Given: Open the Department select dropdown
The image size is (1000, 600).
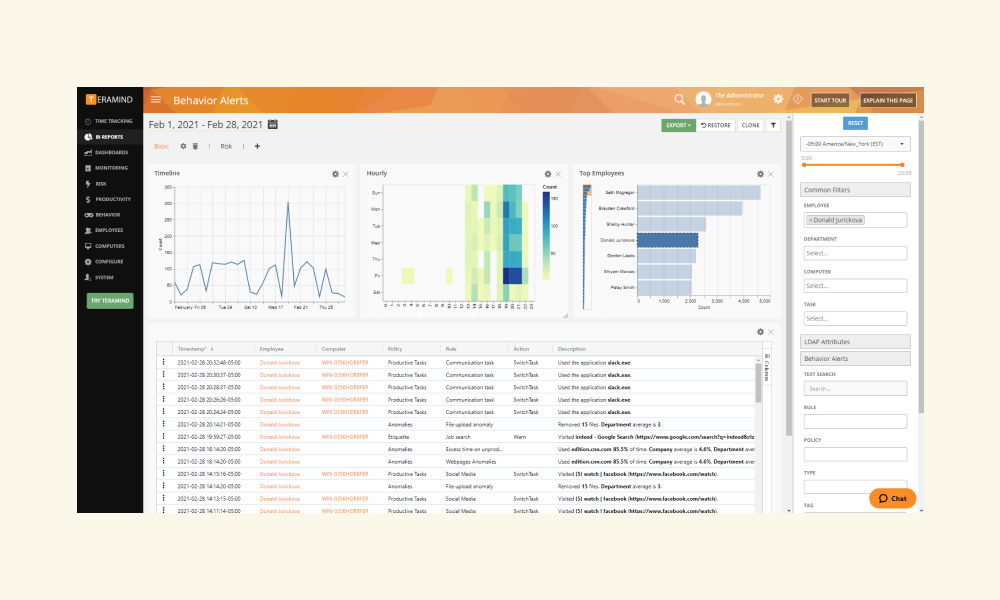Looking at the screenshot, I should click(855, 253).
